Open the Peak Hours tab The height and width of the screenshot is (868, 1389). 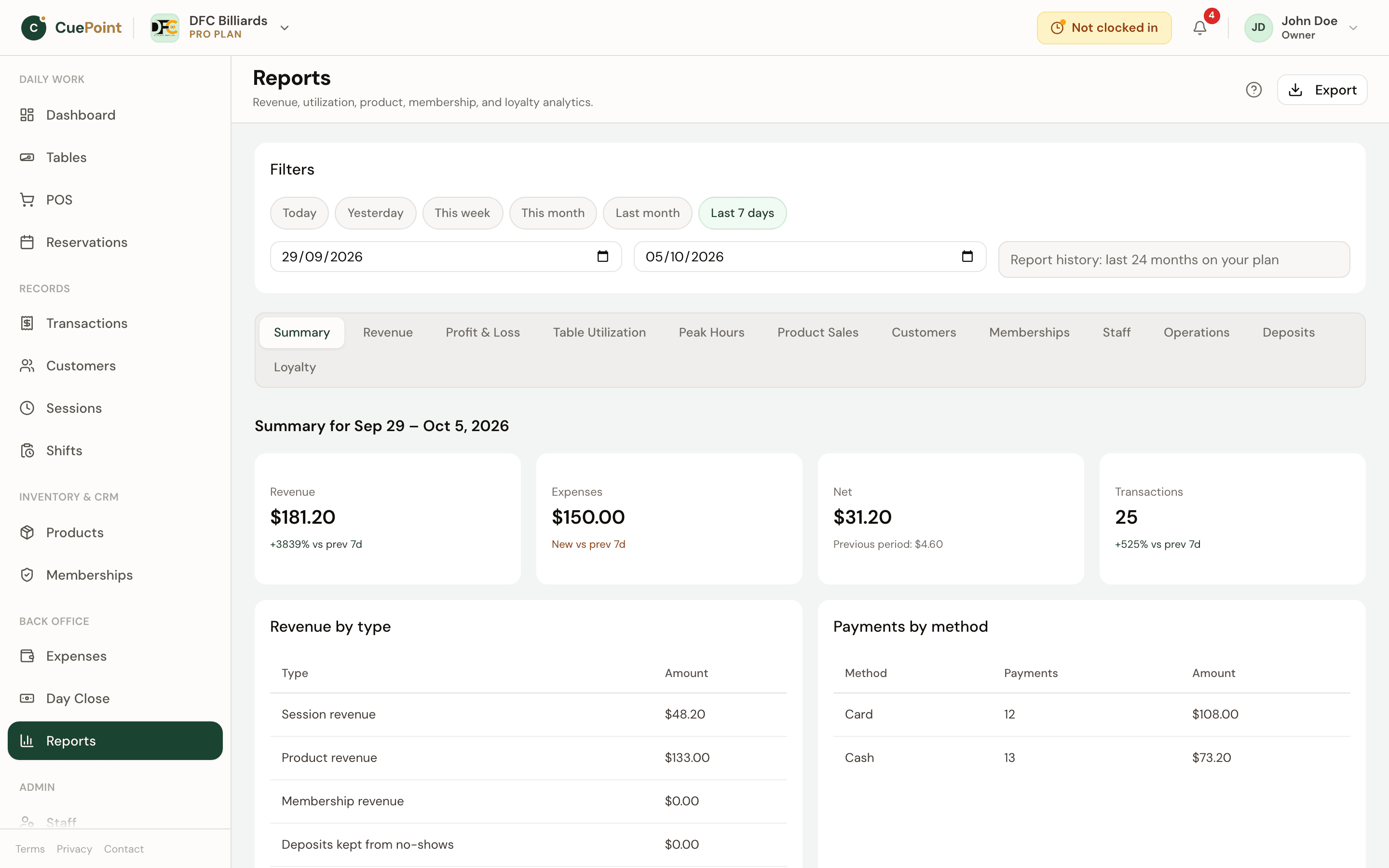point(712,332)
